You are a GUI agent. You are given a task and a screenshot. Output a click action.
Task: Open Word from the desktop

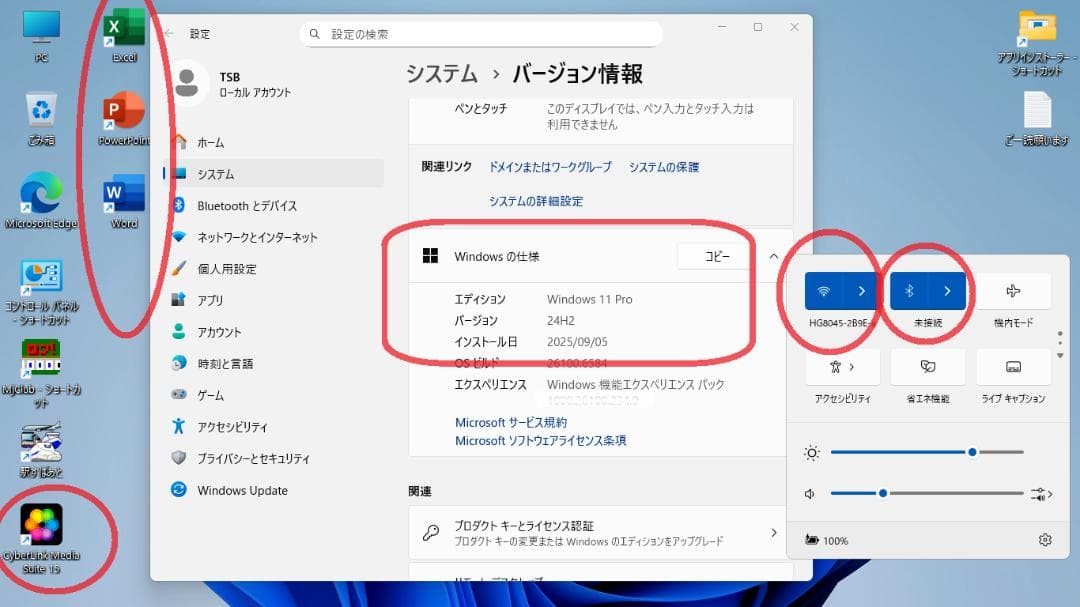[124, 194]
